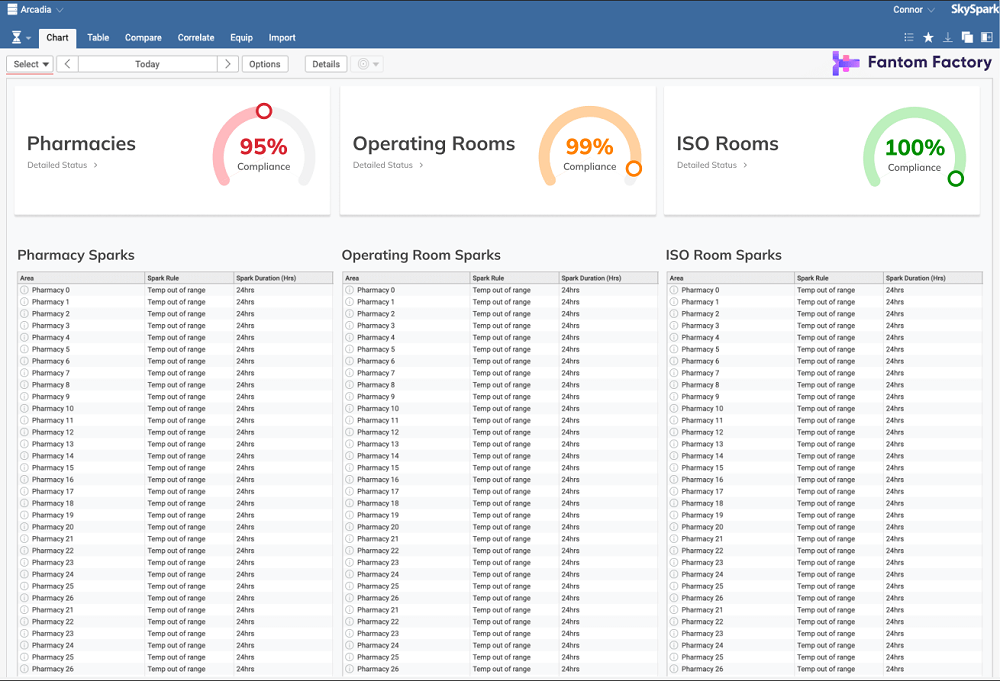Select Pharmacy 7 row in Pharmacy Sparks
This screenshot has width=1000, height=681.
pyautogui.click(x=175, y=373)
